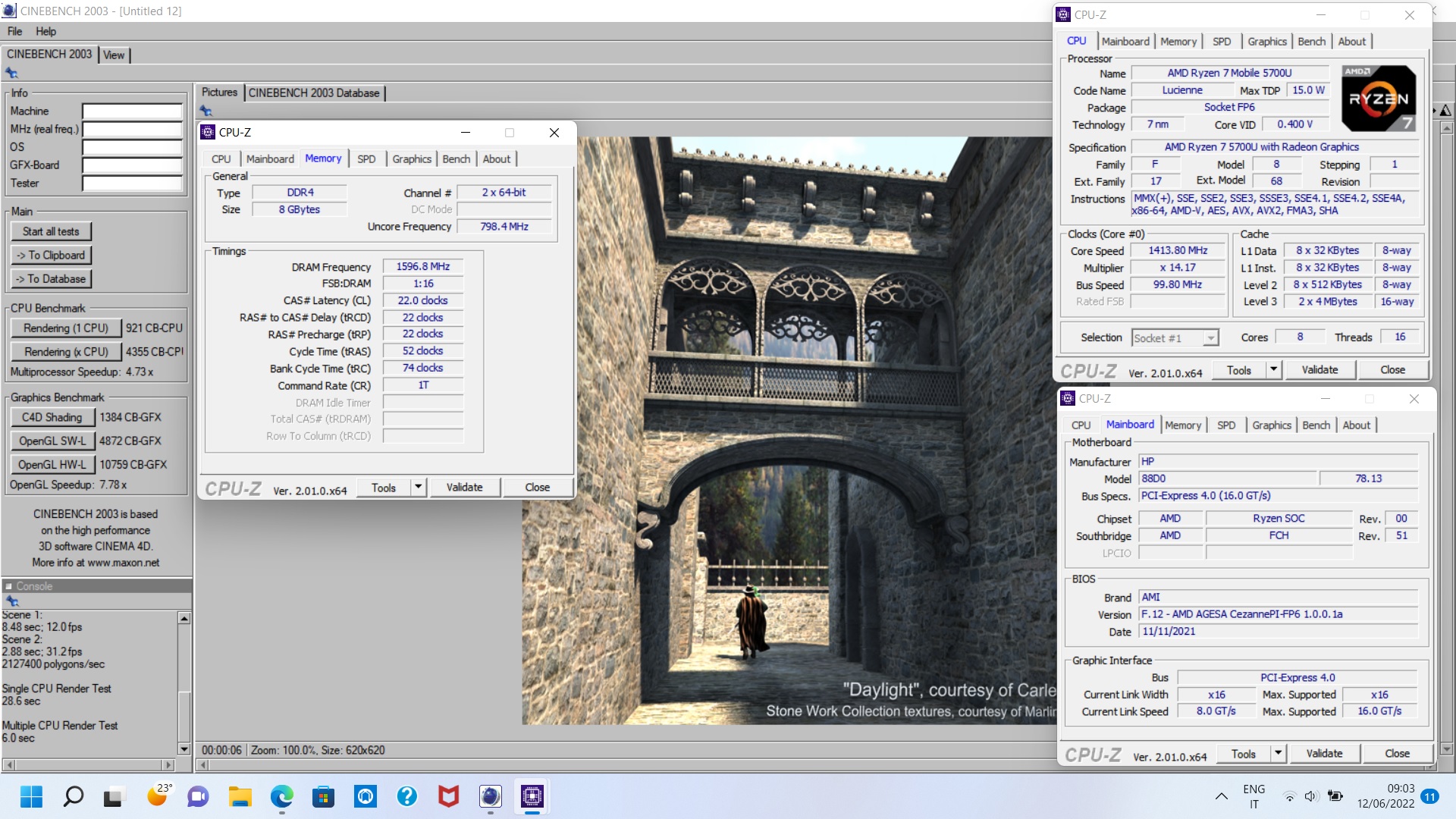1456x819 pixels.
Task: Open the notification badge showing 11
Action: (1430, 796)
